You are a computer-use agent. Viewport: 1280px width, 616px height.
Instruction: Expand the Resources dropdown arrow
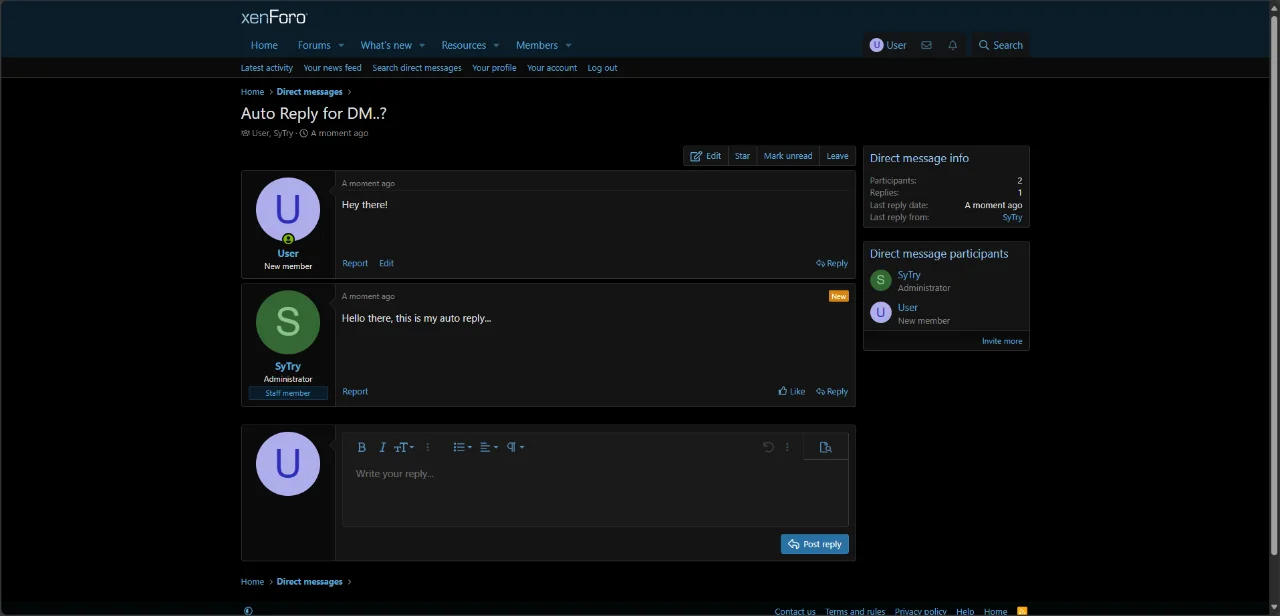[x=496, y=45]
